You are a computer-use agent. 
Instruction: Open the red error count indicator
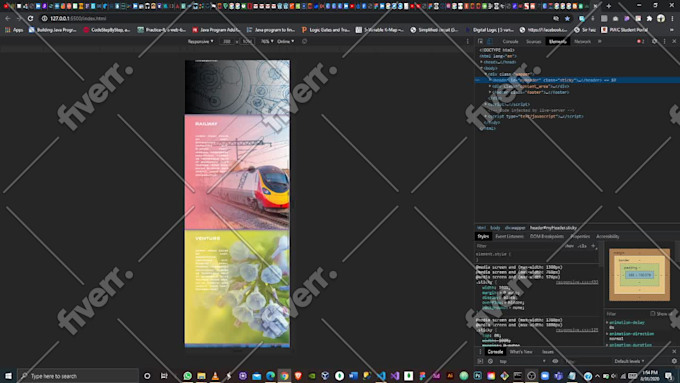click(x=641, y=42)
